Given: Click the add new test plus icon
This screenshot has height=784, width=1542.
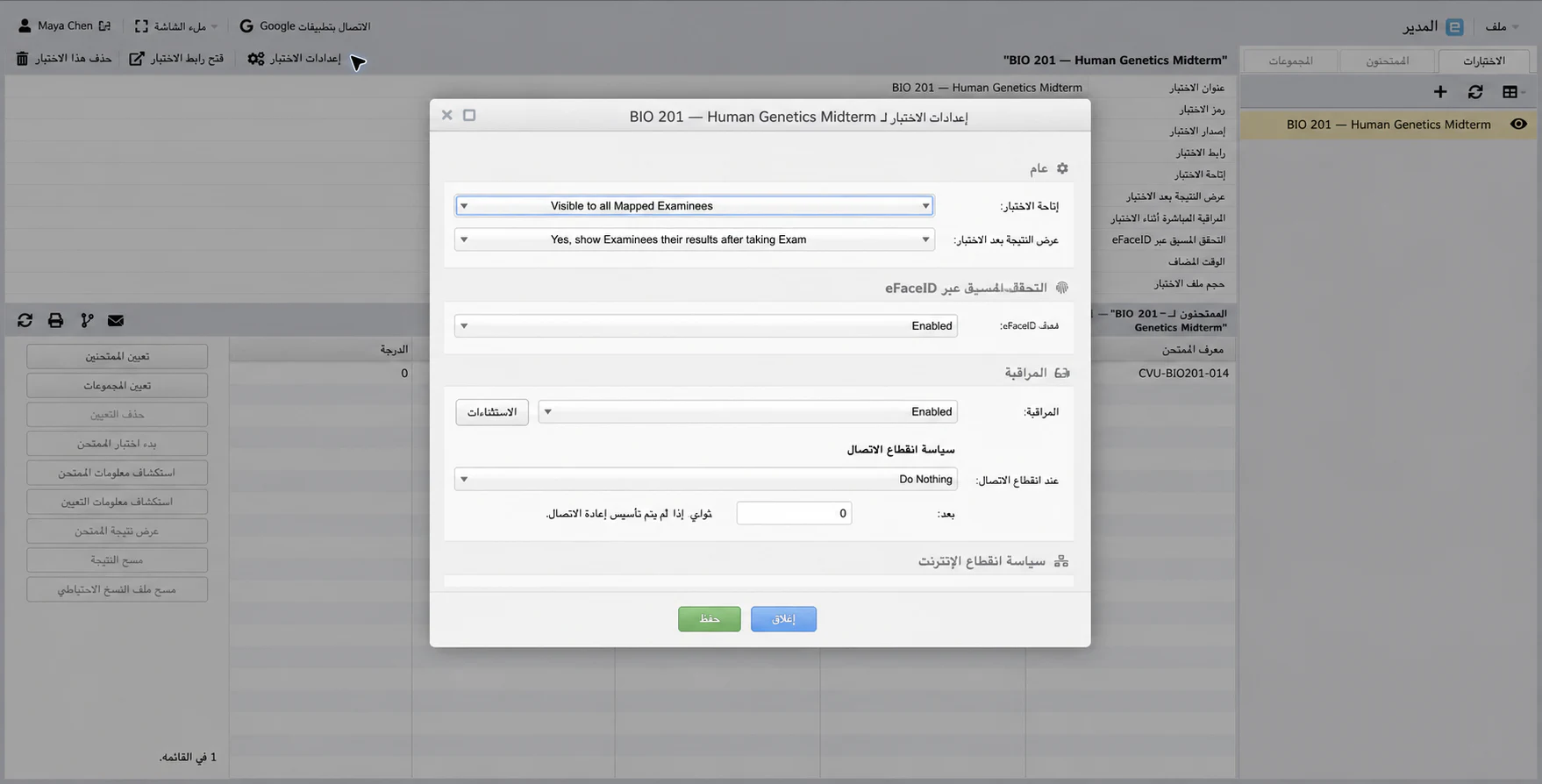Looking at the screenshot, I should point(1440,92).
